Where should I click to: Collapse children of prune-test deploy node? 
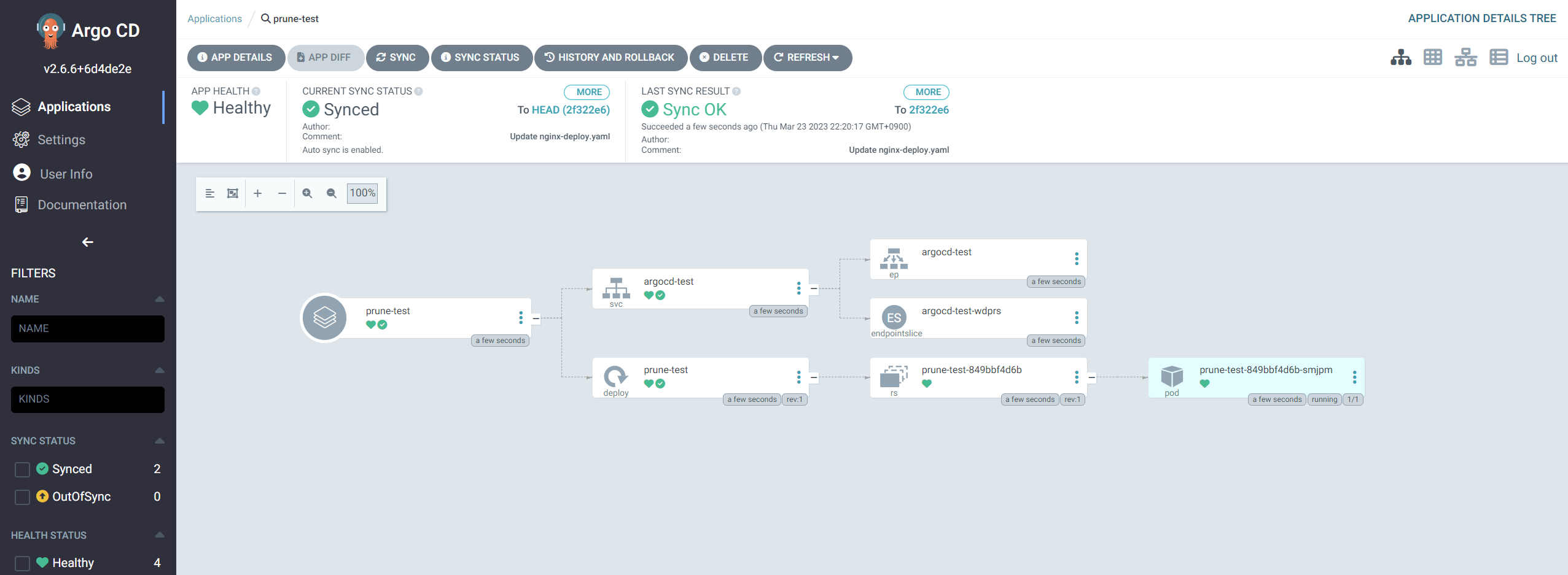[x=813, y=377]
